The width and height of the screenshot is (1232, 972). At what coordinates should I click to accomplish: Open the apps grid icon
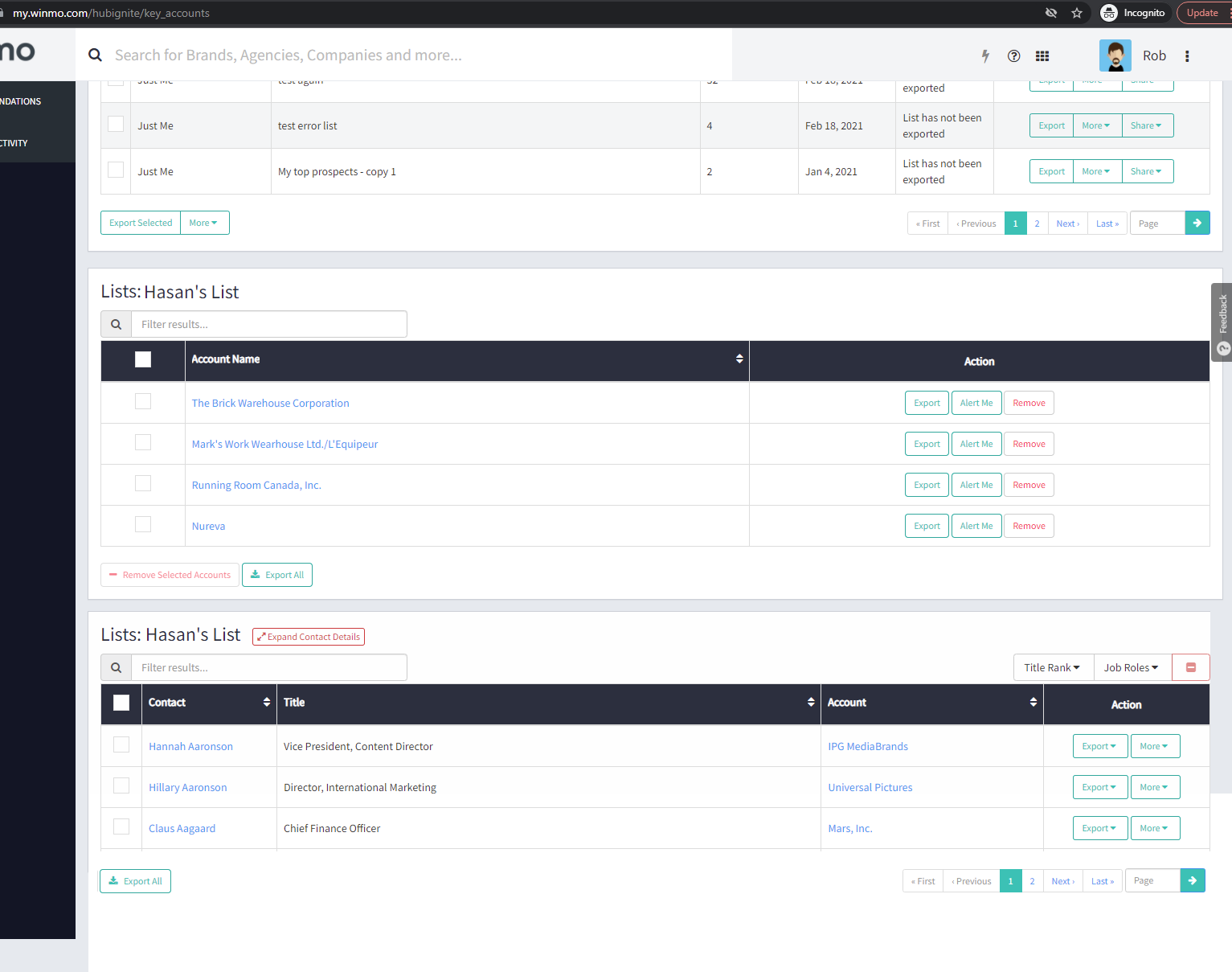(1042, 55)
